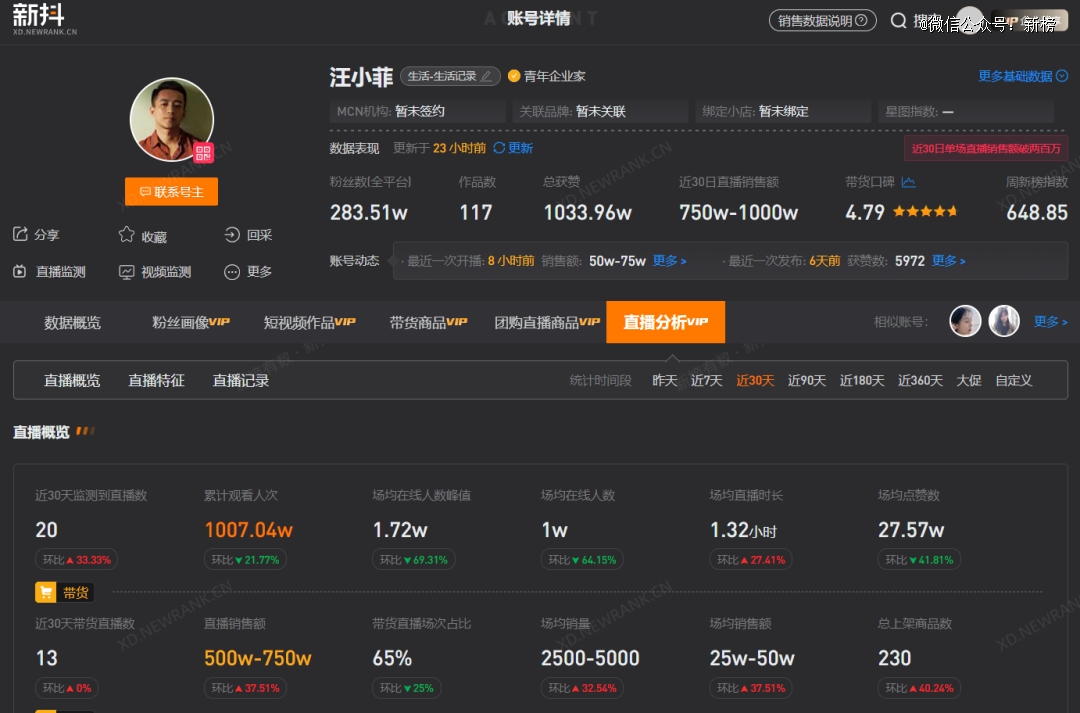Open 更多 after 最近一次发布 likes

coord(948,260)
